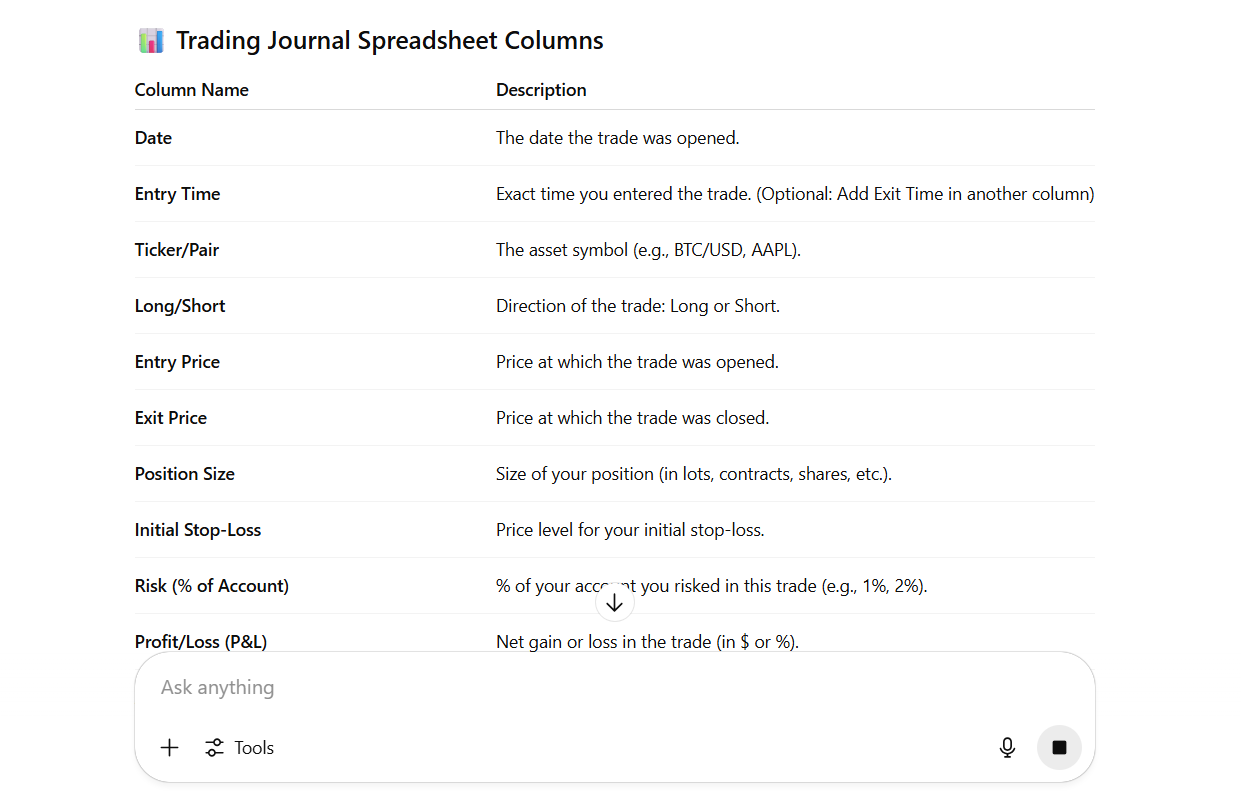Click the Description table header
Screen dimensions: 1241x795
(x=541, y=90)
